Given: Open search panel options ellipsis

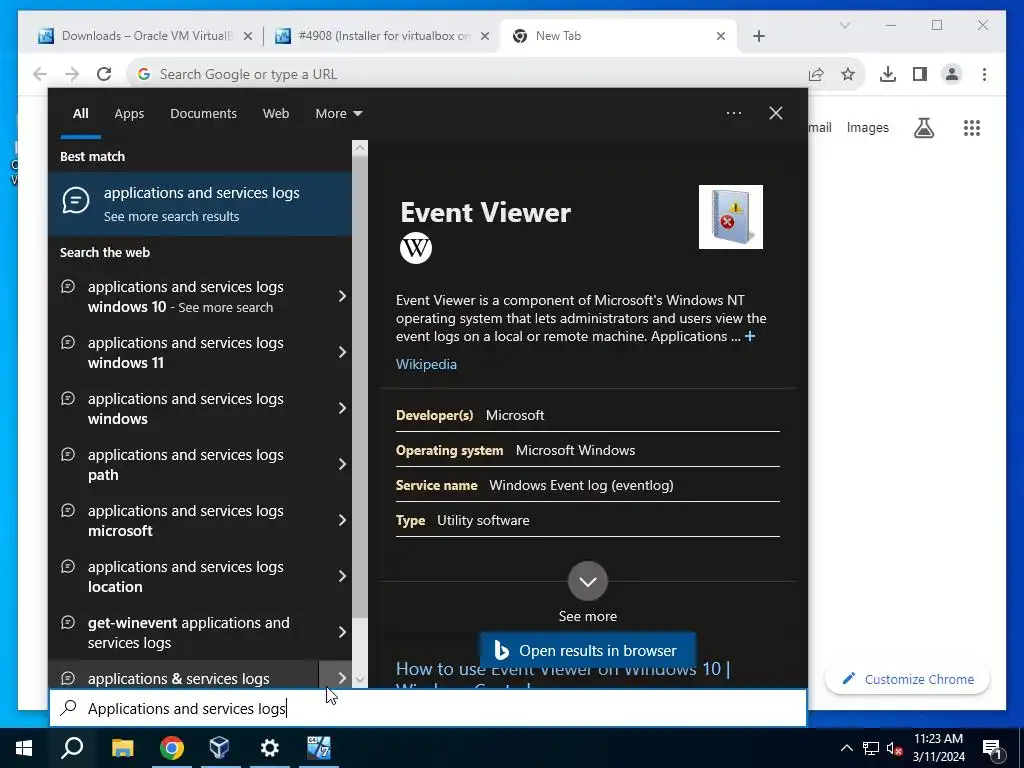Looking at the screenshot, I should (x=733, y=113).
